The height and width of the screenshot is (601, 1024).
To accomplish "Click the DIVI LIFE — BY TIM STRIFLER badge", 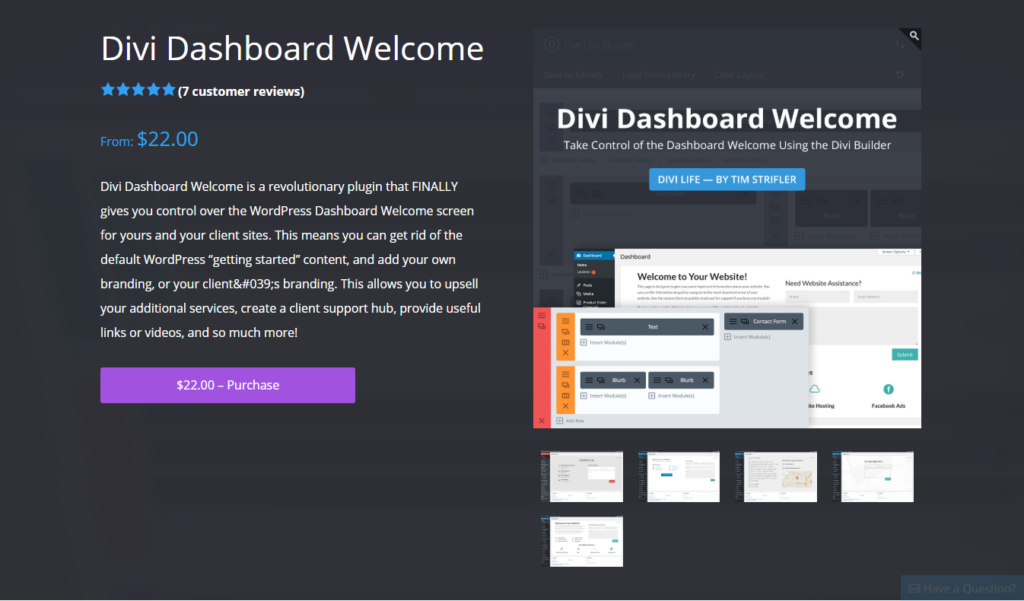I will pyautogui.click(x=727, y=179).
